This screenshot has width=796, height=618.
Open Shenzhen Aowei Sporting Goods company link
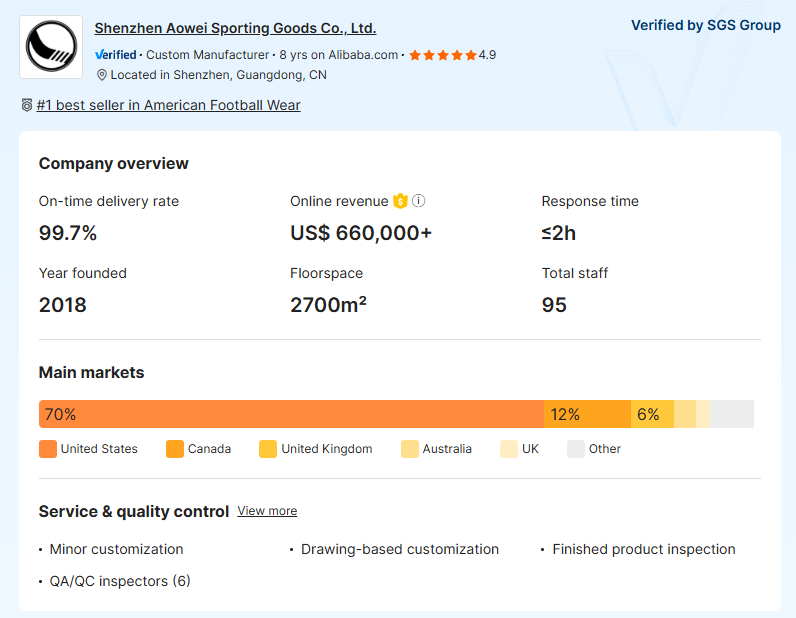coord(235,28)
